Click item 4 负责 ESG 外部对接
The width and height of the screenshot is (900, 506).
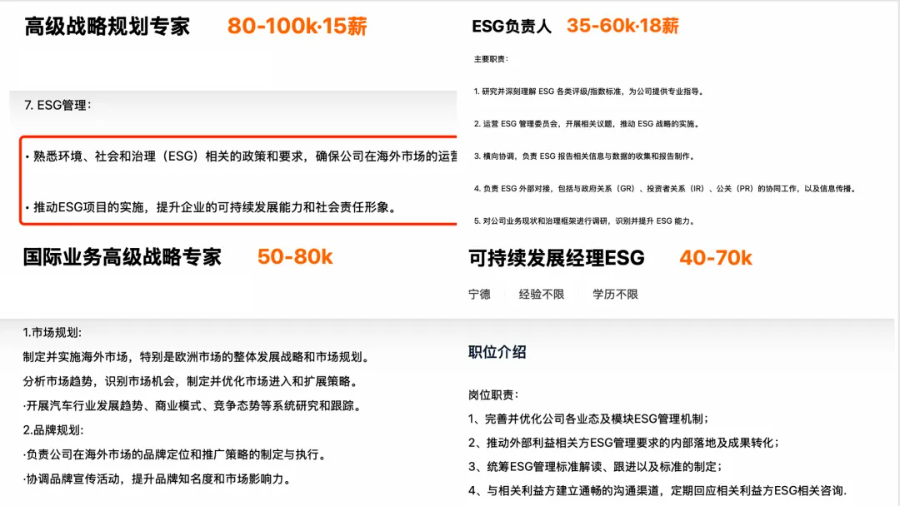(x=665, y=189)
